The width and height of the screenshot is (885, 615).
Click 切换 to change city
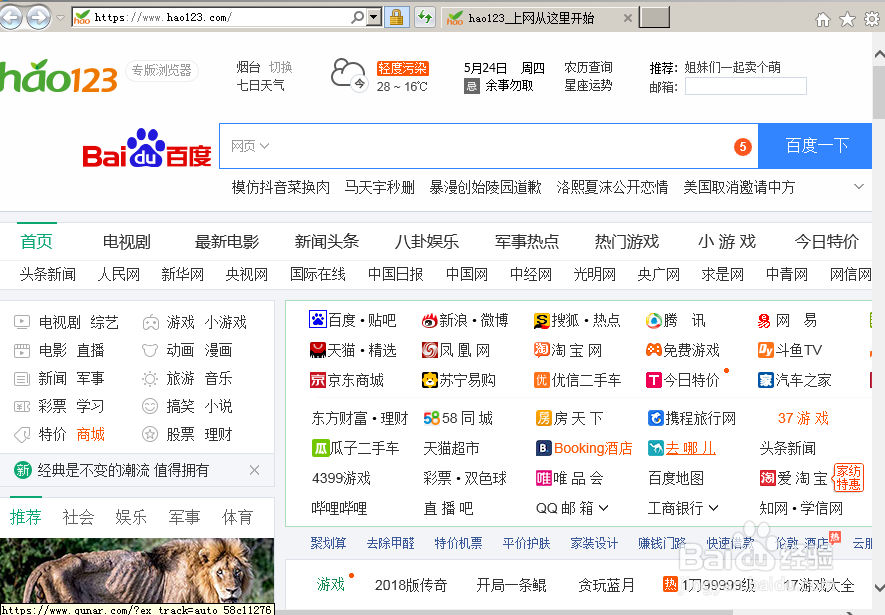(x=281, y=68)
